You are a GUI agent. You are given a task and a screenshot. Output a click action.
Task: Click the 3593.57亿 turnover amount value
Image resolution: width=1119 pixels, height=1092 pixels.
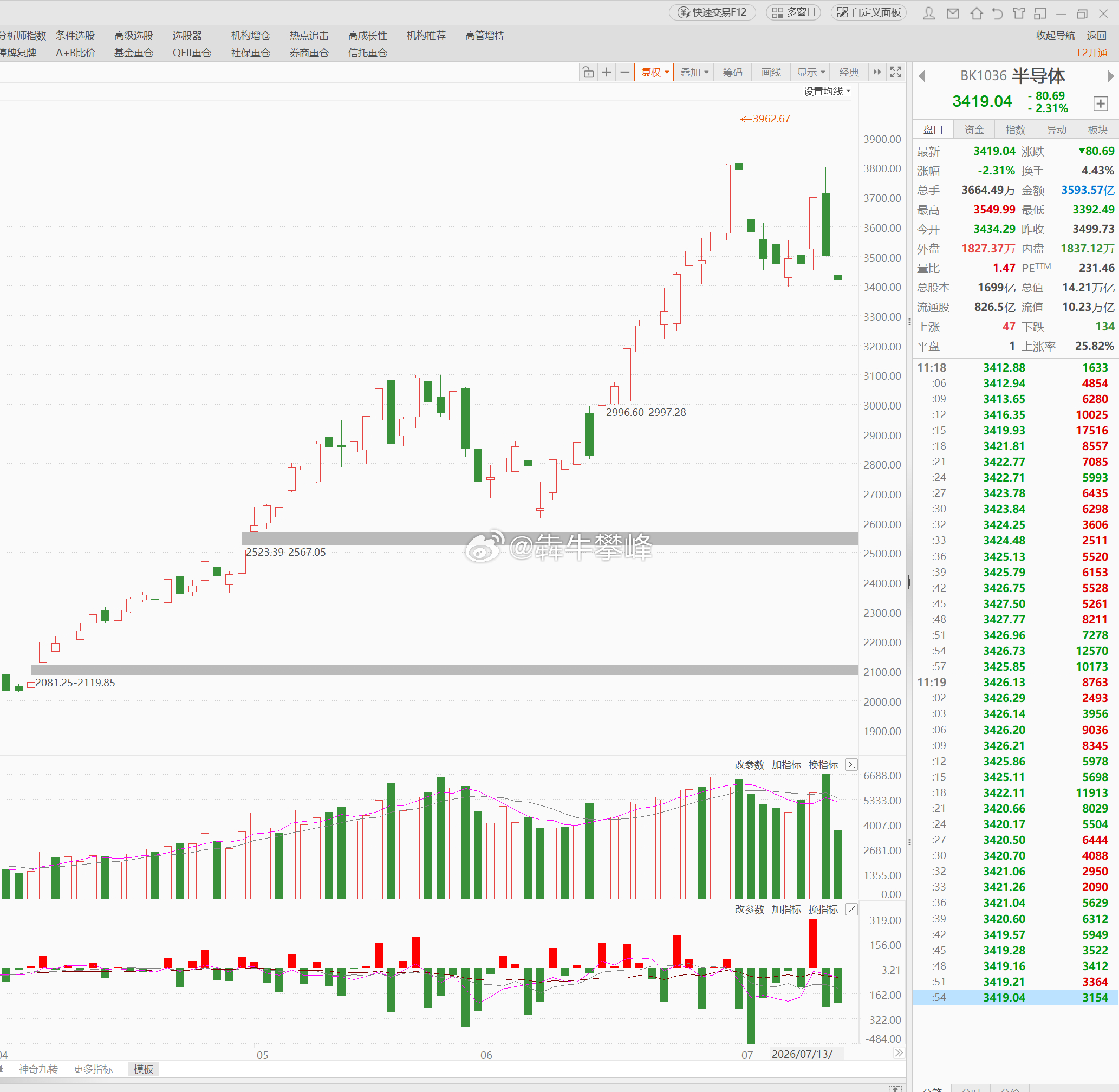[1088, 191]
